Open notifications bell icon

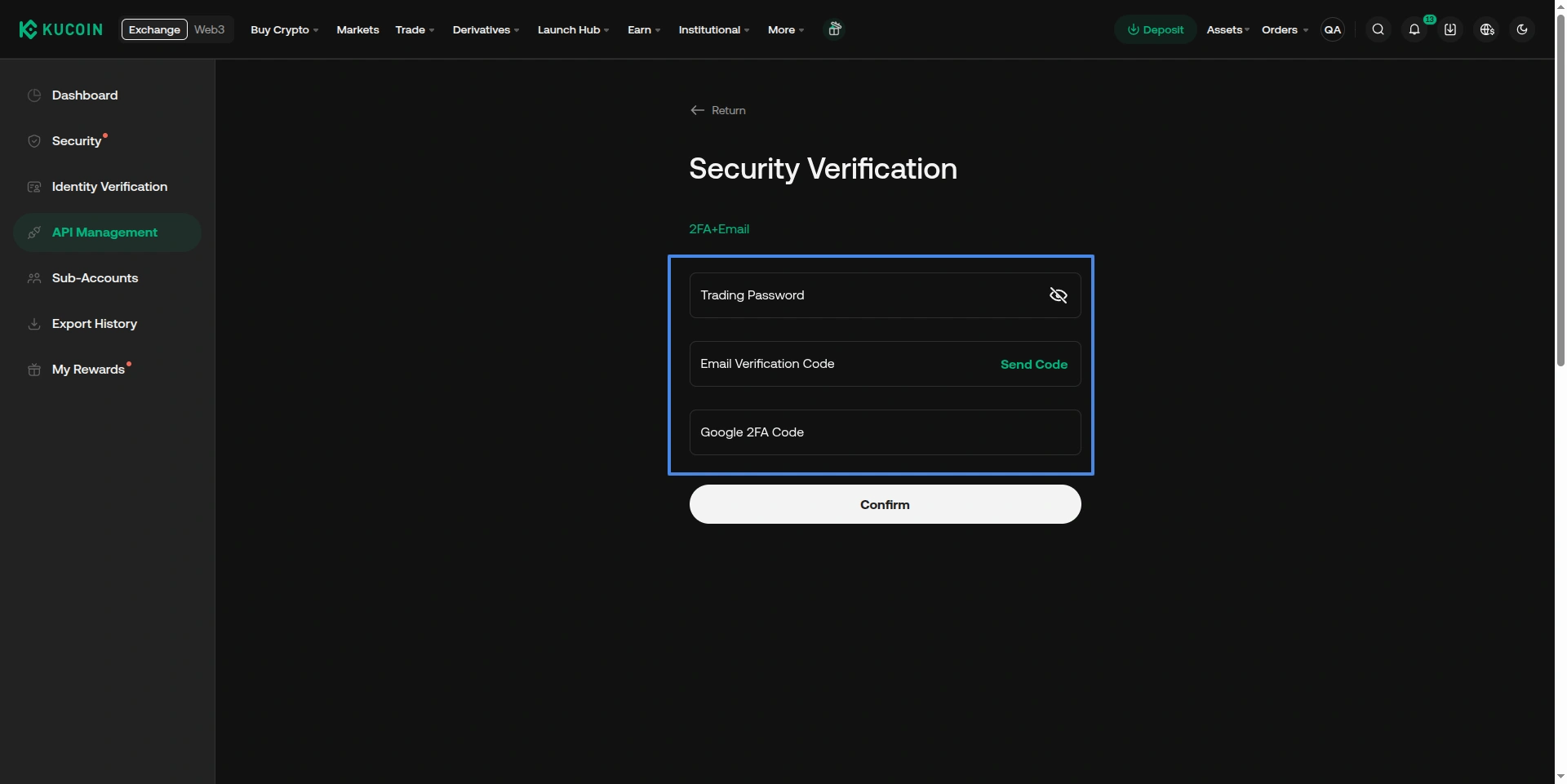pyautogui.click(x=1414, y=29)
